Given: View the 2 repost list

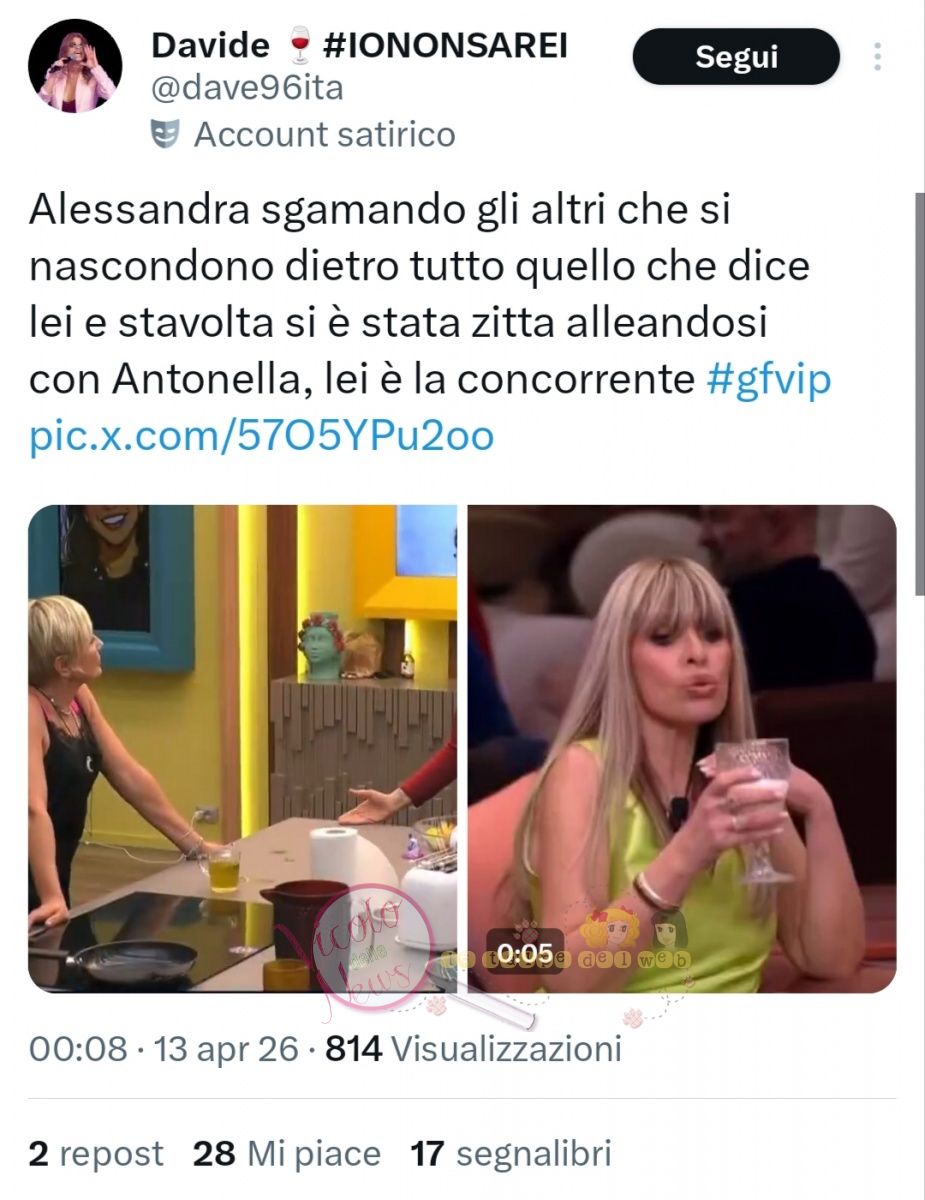Looking at the screenshot, I should click(x=96, y=1154).
